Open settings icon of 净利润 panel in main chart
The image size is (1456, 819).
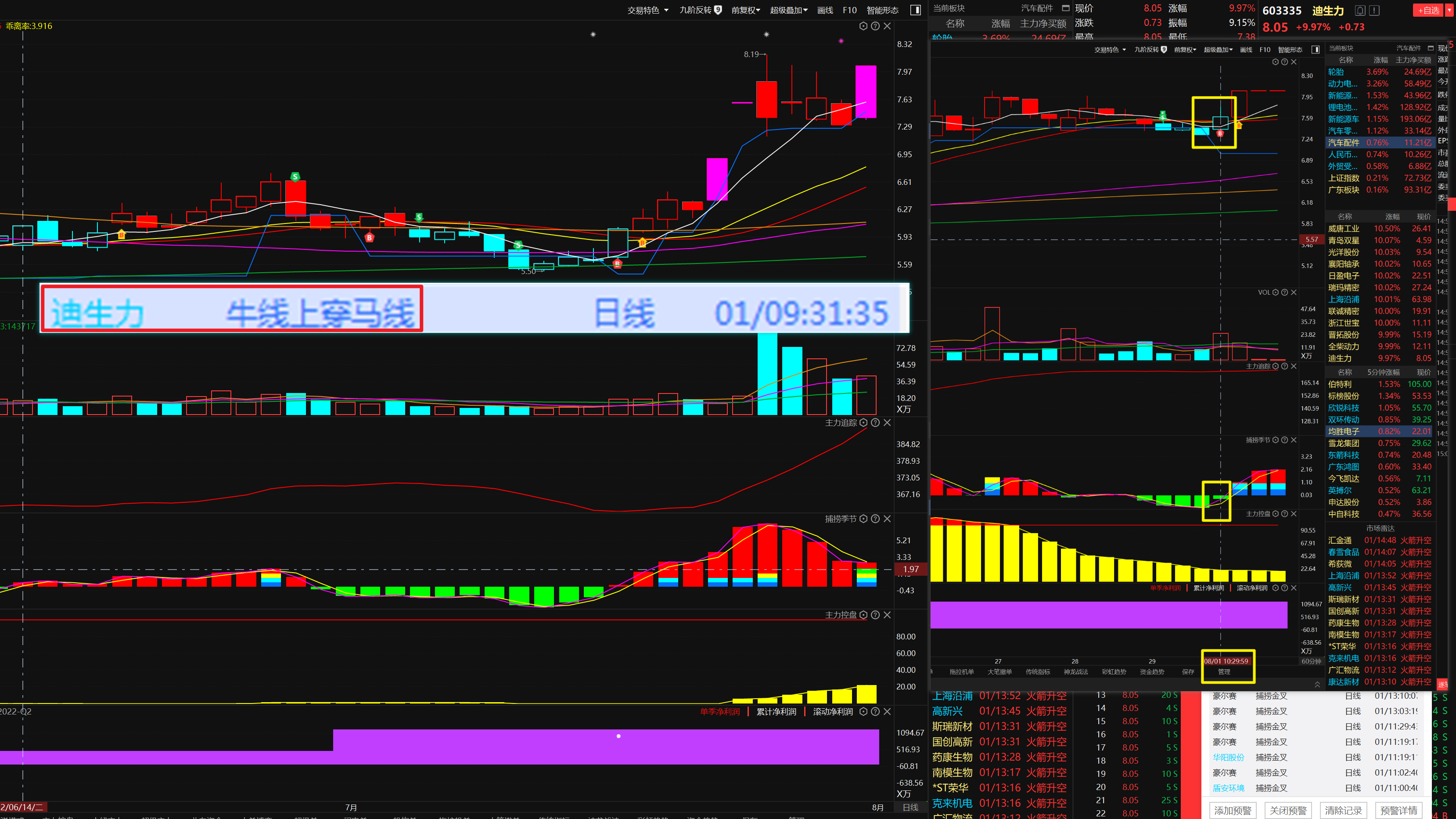pos(863,711)
